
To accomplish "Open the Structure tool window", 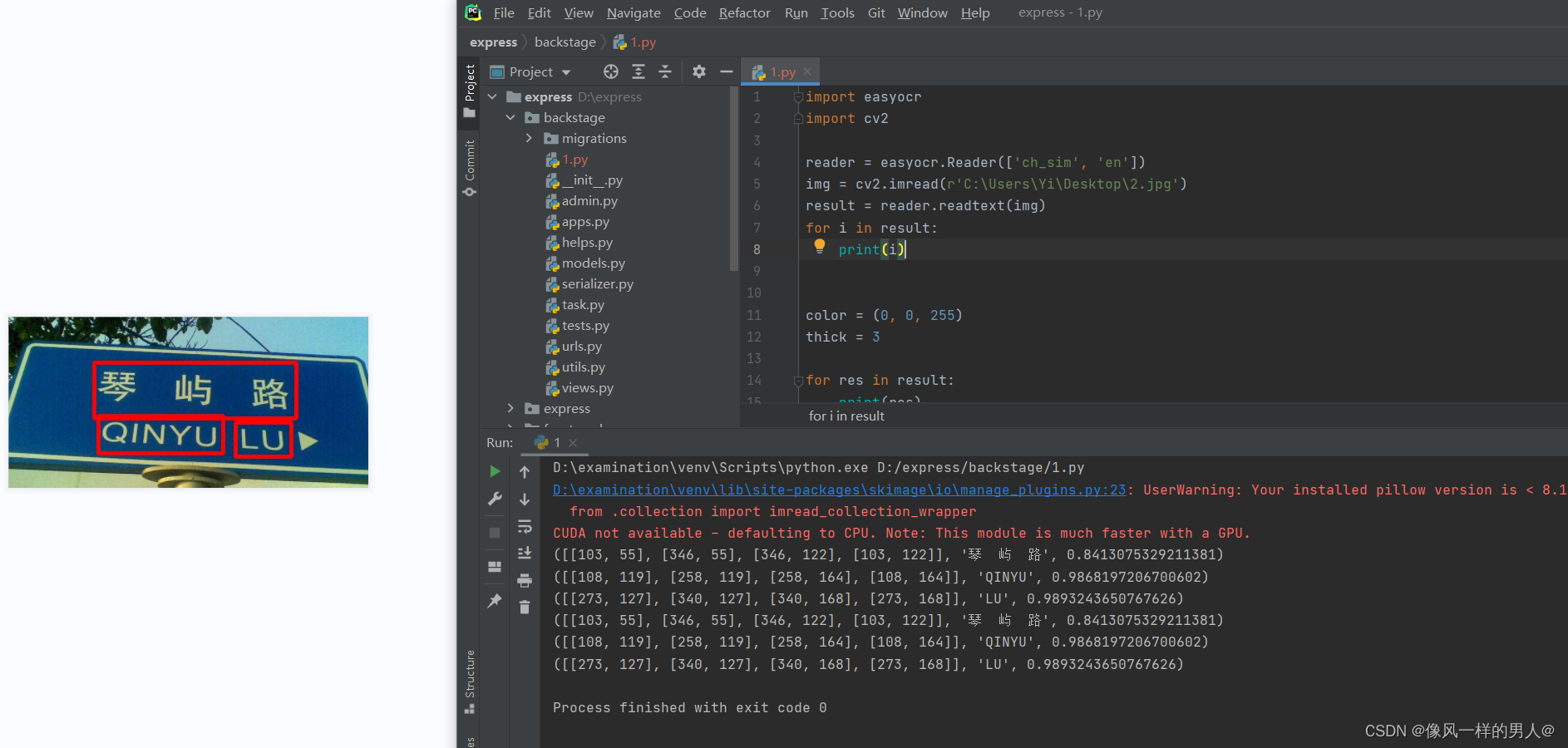I will [x=470, y=677].
